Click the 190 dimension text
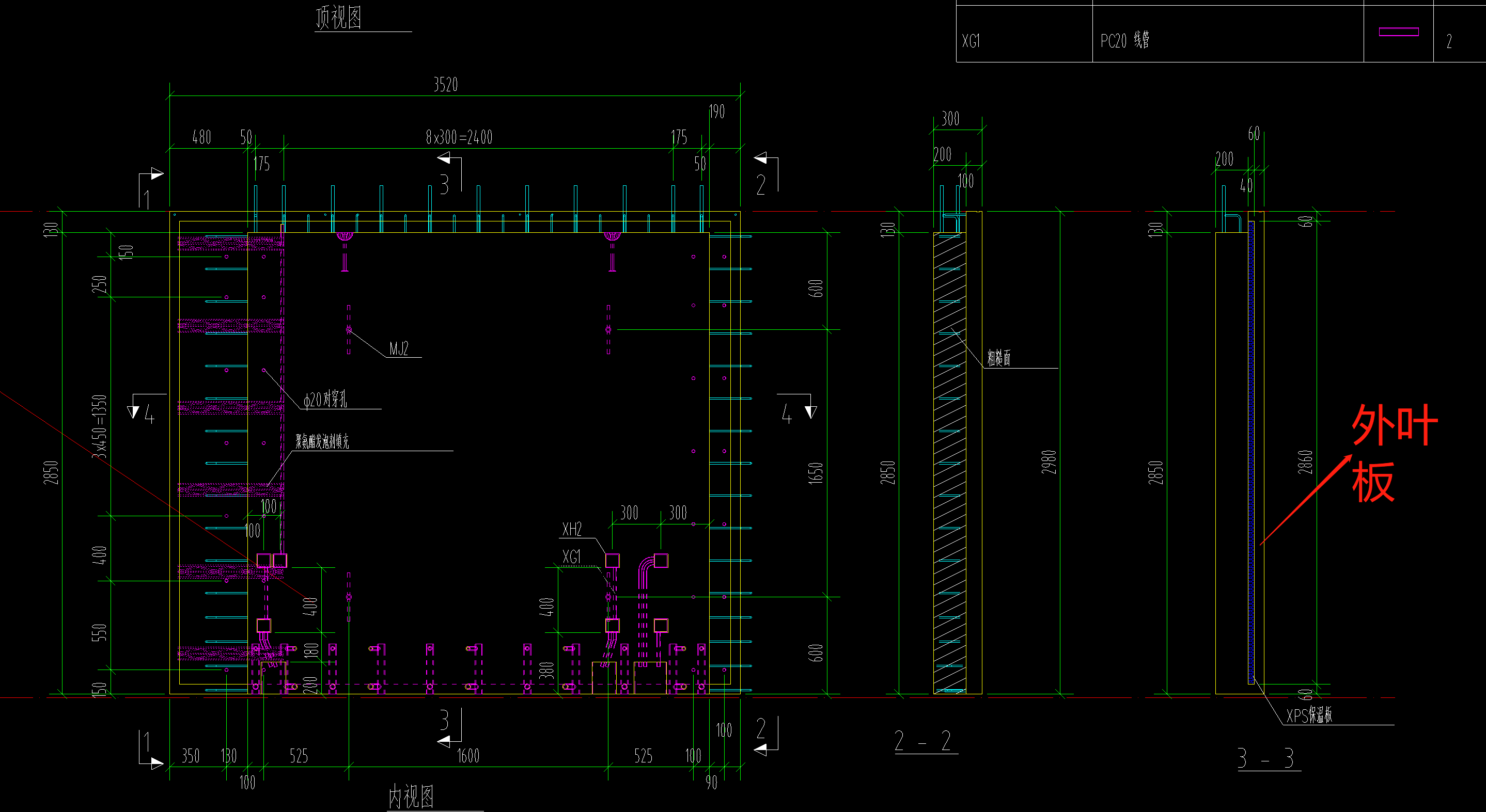The height and width of the screenshot is (812, 1486). click(716, 112)
